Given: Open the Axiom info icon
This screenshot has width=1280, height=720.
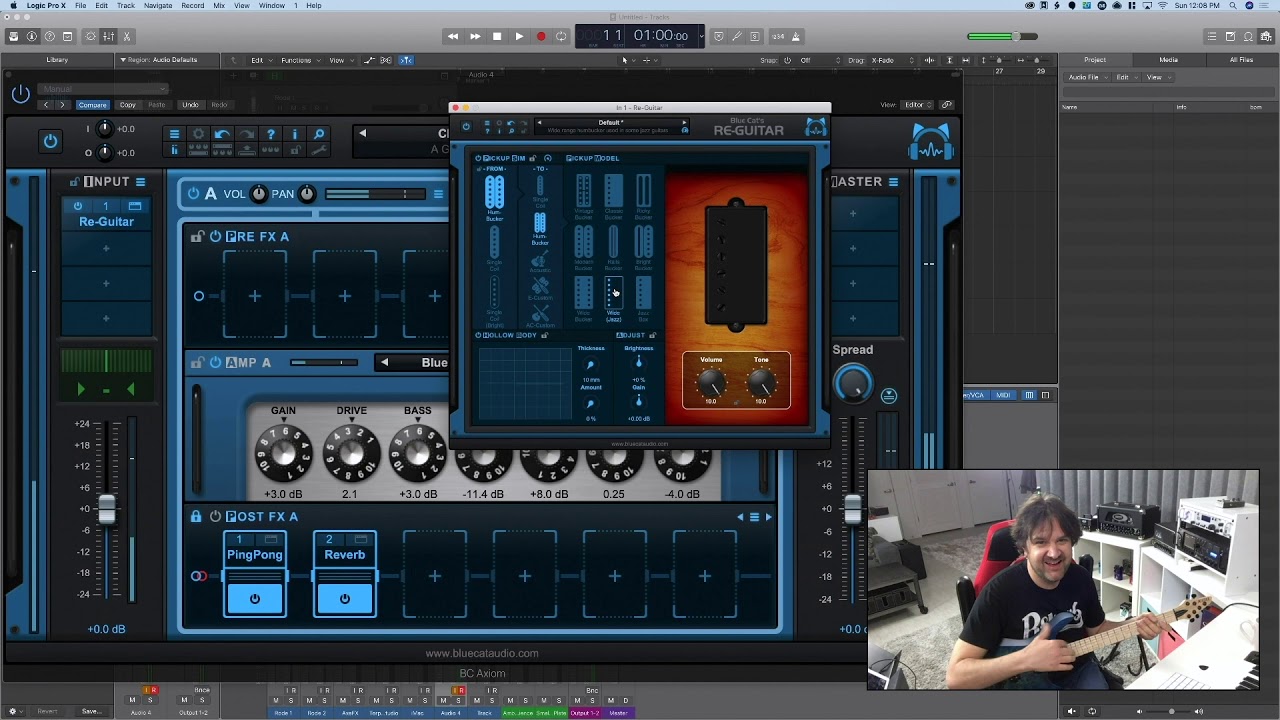Looking at the screenshot, I should (294, 134).
